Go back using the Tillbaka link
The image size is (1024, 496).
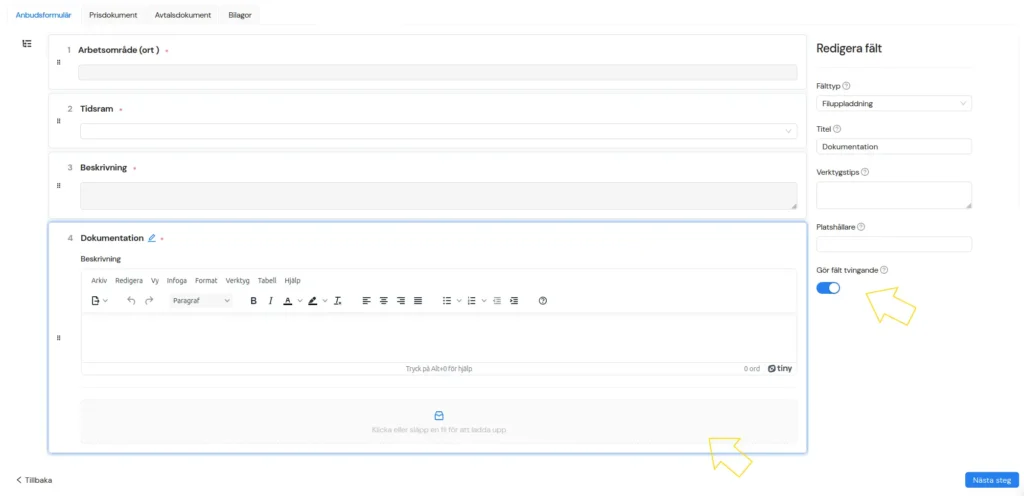click(x=35, y=480)
